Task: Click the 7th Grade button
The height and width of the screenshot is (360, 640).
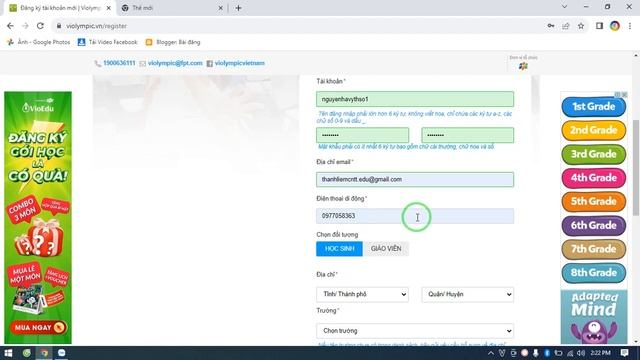Action: (x=593, y=249)
